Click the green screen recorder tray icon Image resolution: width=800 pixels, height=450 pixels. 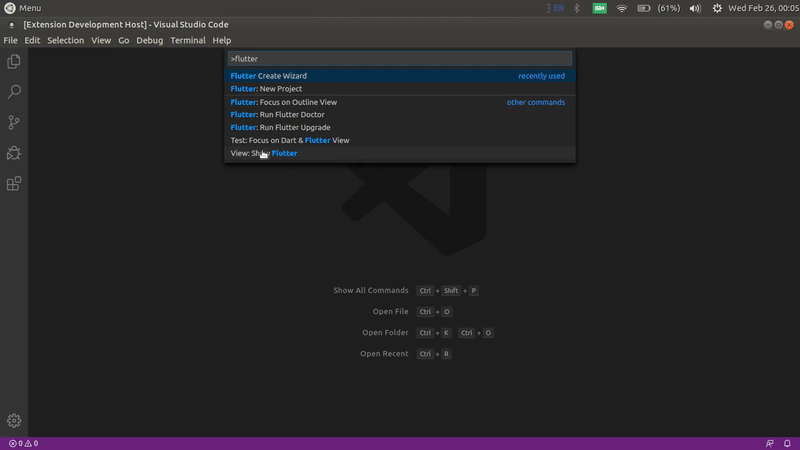coord(599,8)
